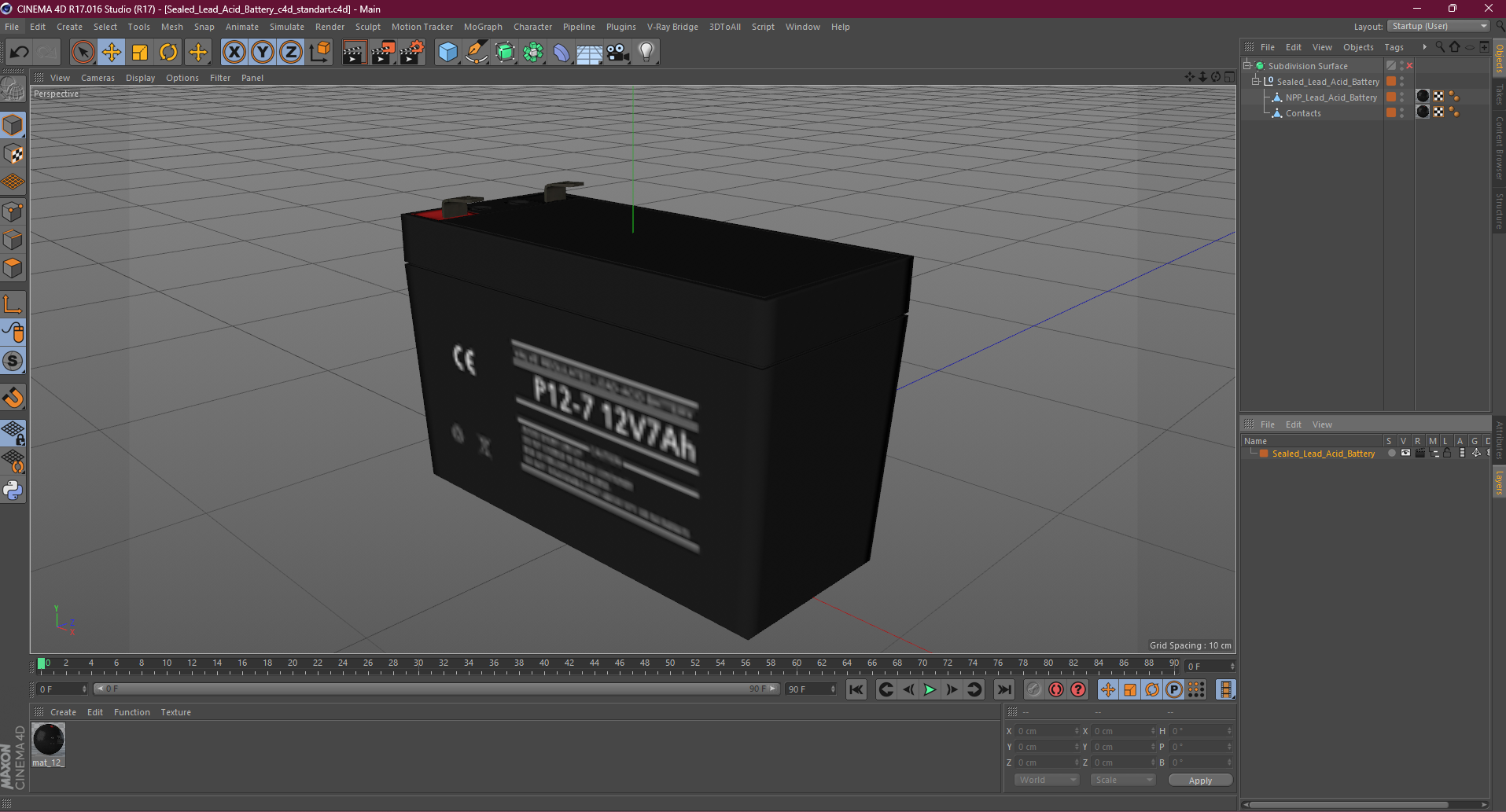
Task: Activate the Scale tool
Action: pos(140,53)
